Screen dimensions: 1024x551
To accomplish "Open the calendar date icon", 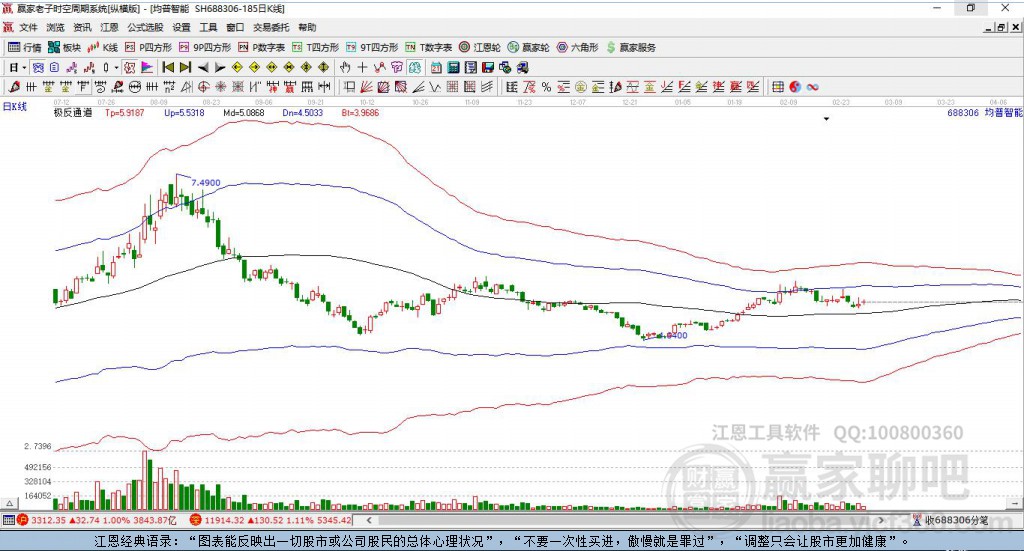I will (436, 67).
